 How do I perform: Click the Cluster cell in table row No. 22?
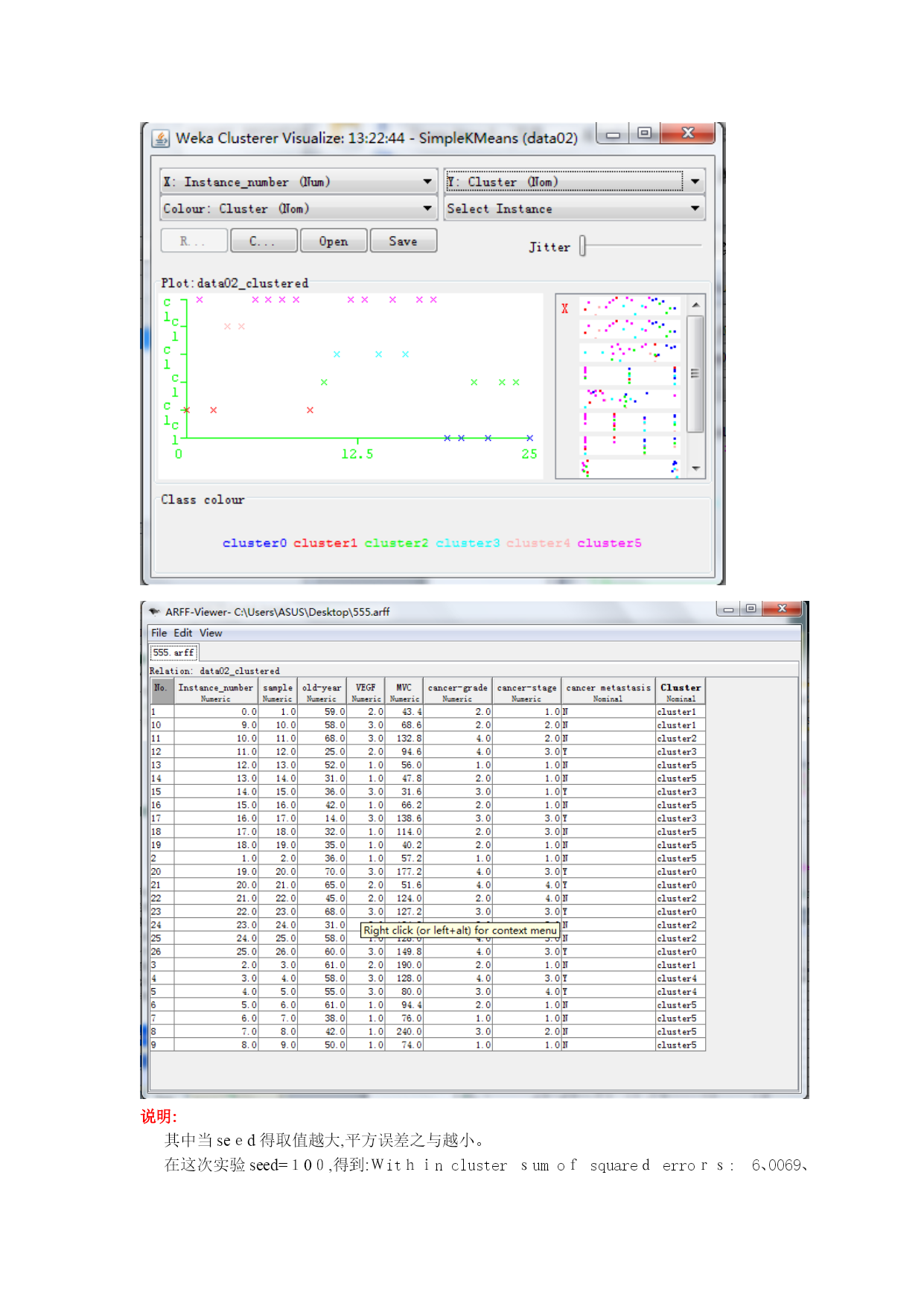coord(681,899)
